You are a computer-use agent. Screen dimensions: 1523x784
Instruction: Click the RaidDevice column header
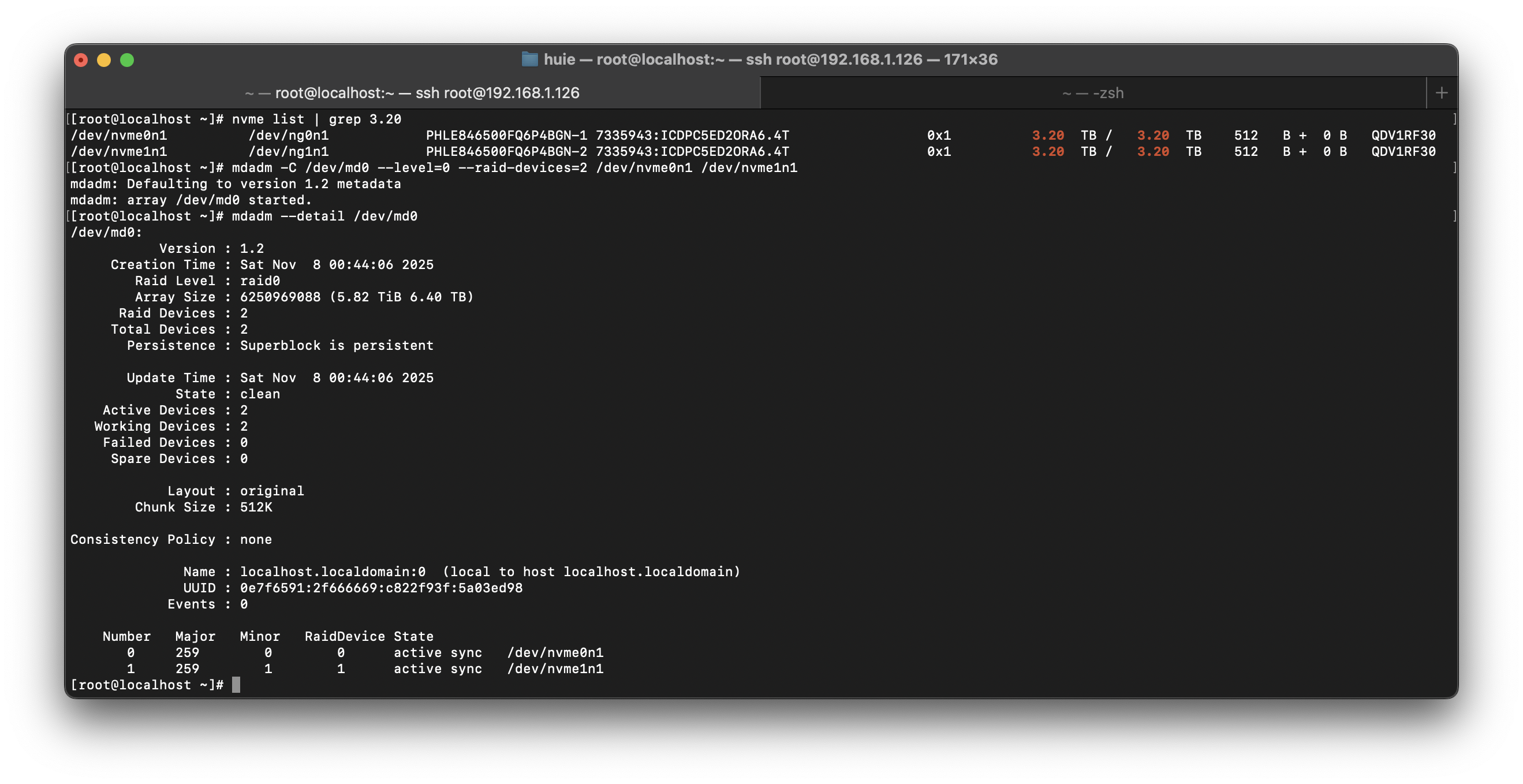pos(345,636)
